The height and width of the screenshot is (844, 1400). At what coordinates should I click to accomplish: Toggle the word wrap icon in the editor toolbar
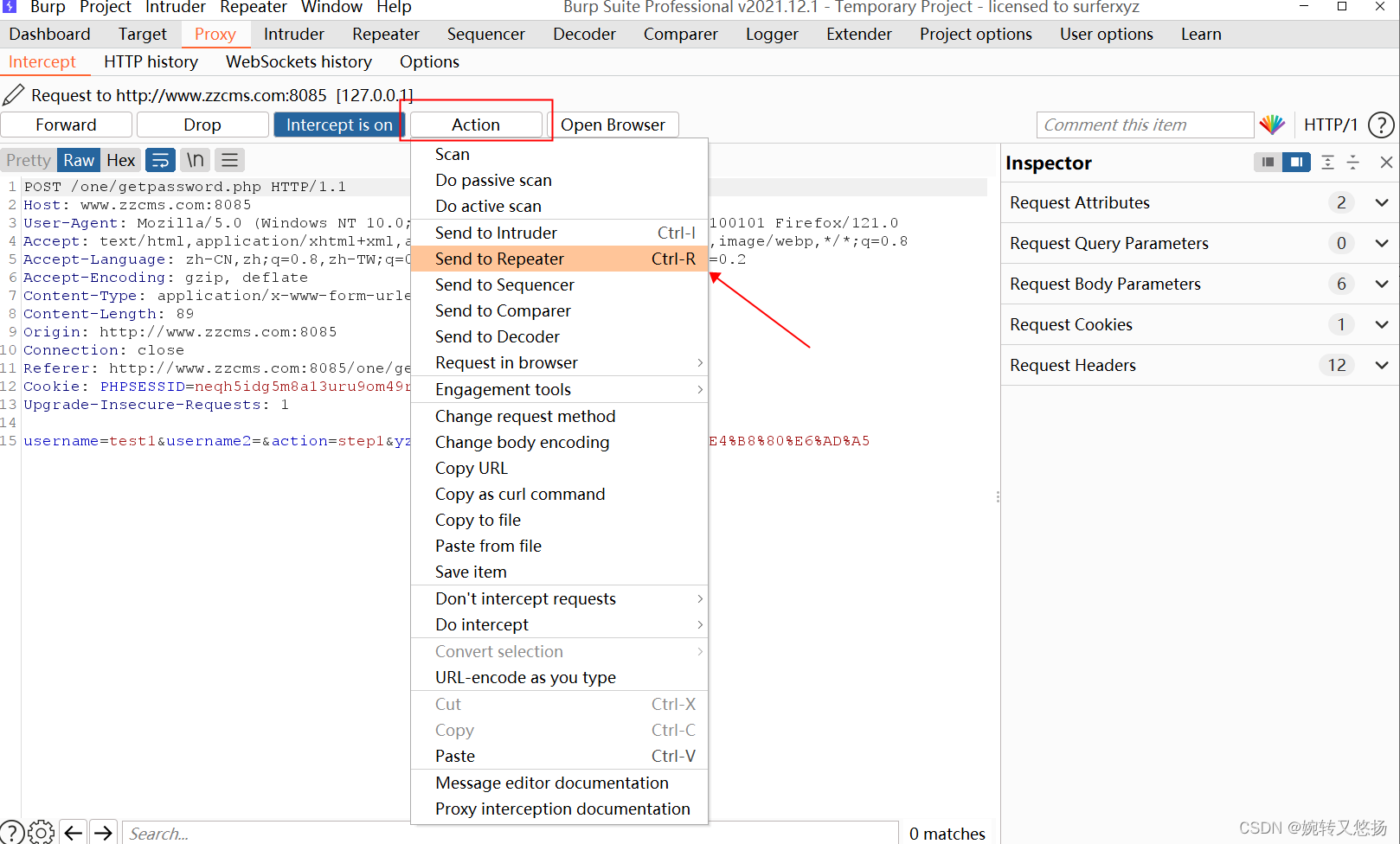click(x=160, y=160)
